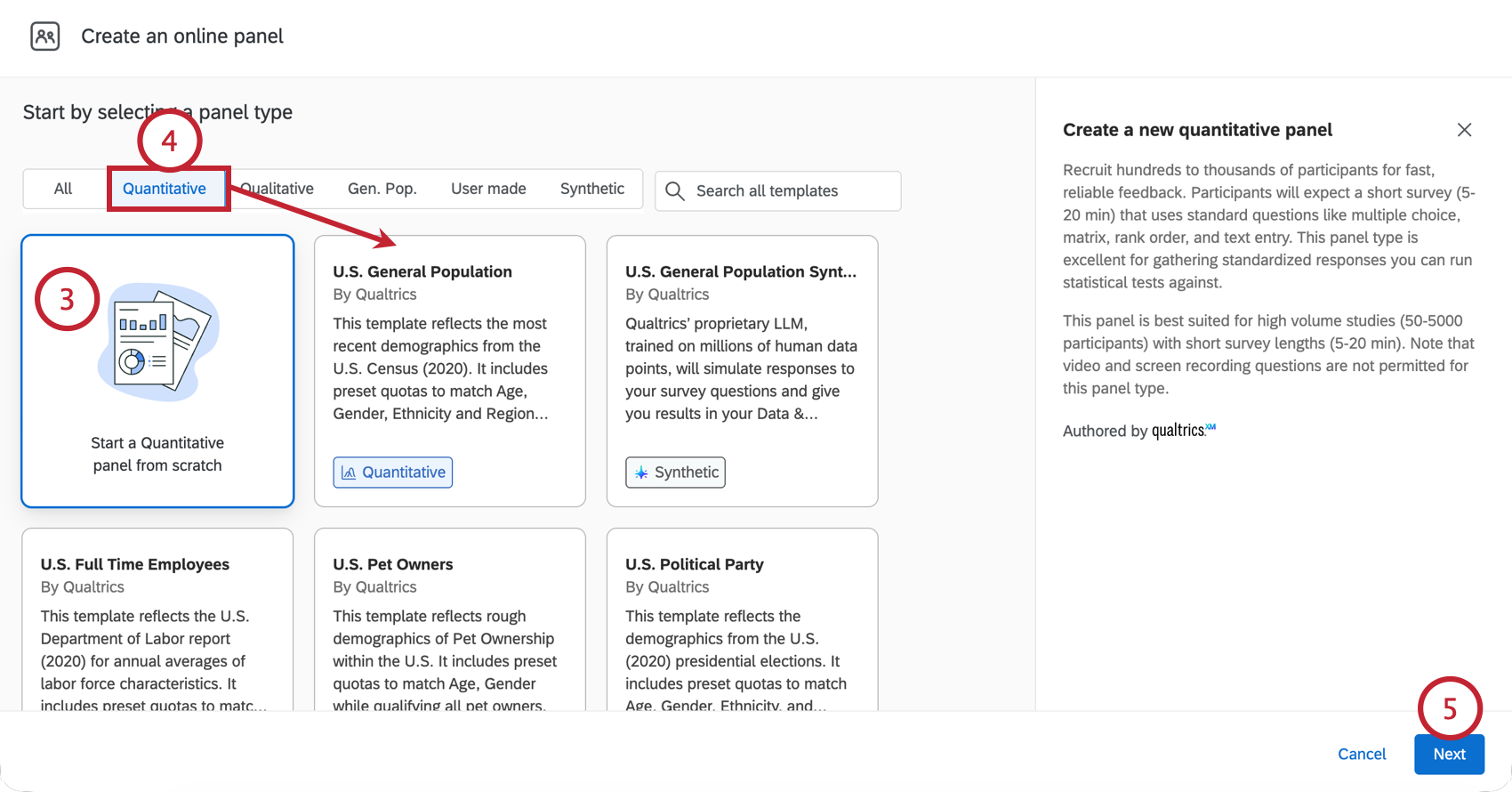The image size is (1512, 792).
Task: Click the quantitative report illustration
Action: pyautogui.click(x=158, y=343)
